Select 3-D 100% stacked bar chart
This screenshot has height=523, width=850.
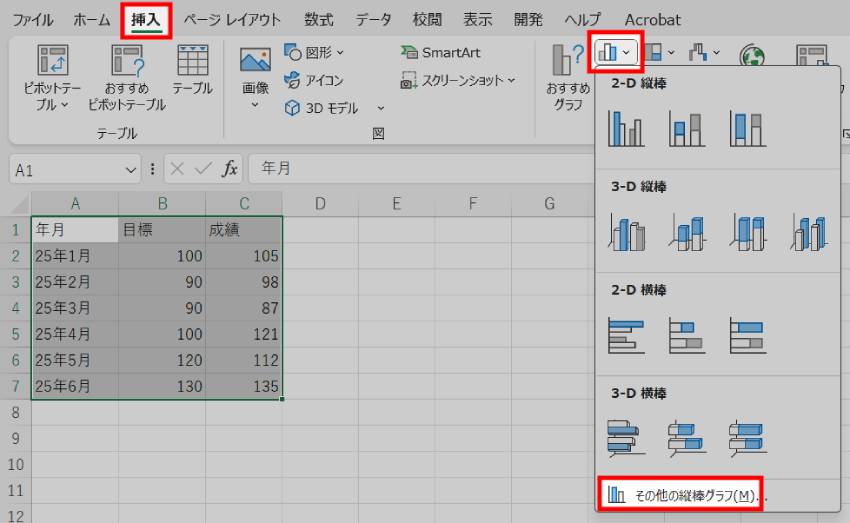748,438
